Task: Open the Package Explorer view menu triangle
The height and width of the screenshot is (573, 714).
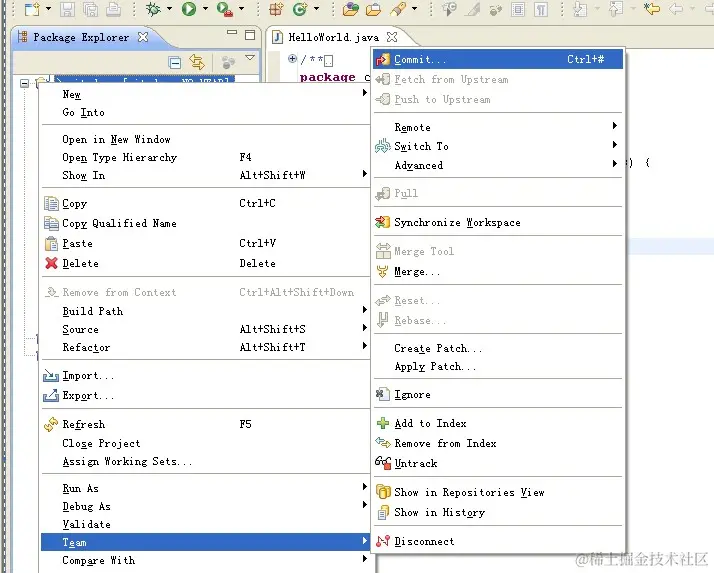Action: [x=250, y=57]
